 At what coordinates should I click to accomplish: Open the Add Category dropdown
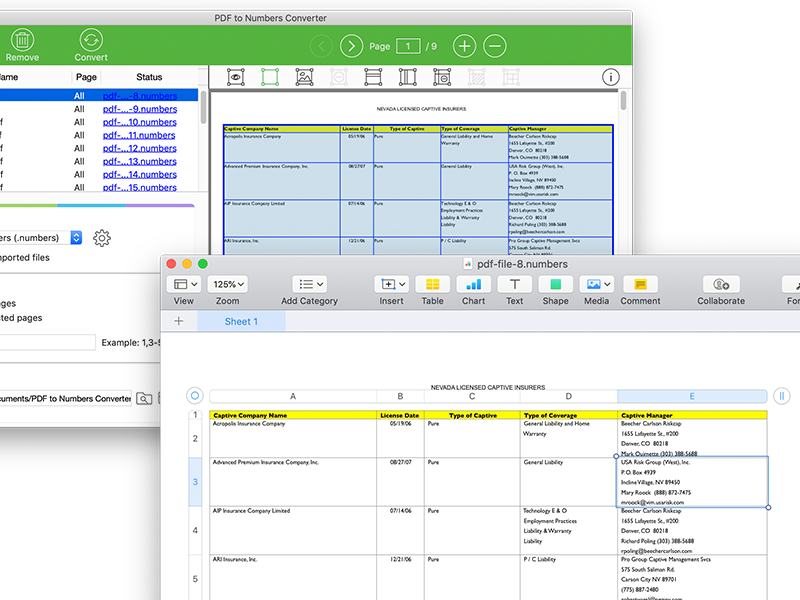click(x=310, y=284)
